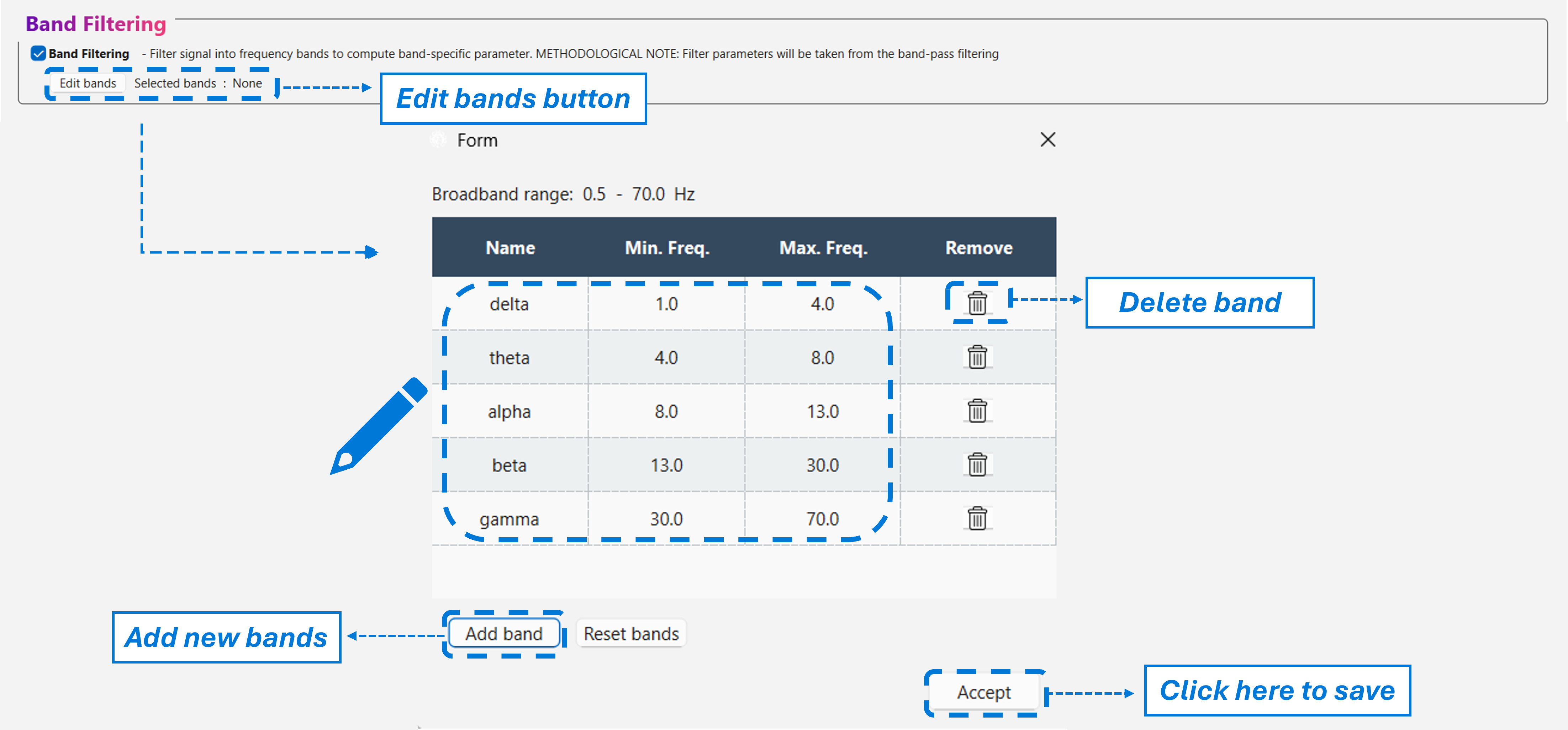1568x730 pixels.
Task: Open the Edit bands dialog
Action: click(x=88, y=83)
